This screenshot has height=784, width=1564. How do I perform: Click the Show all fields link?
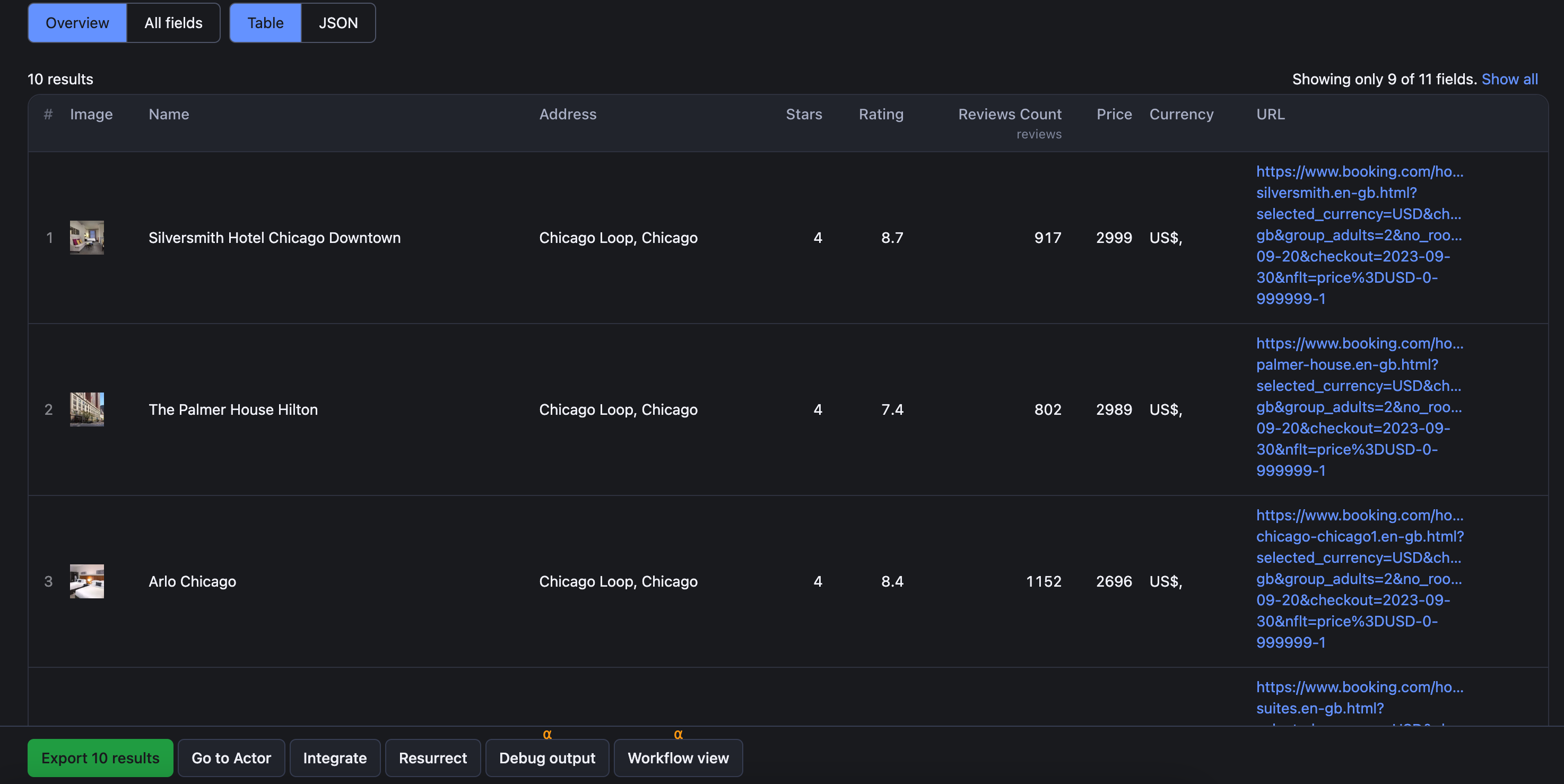pyautogui.click(x=1510, y=79)
